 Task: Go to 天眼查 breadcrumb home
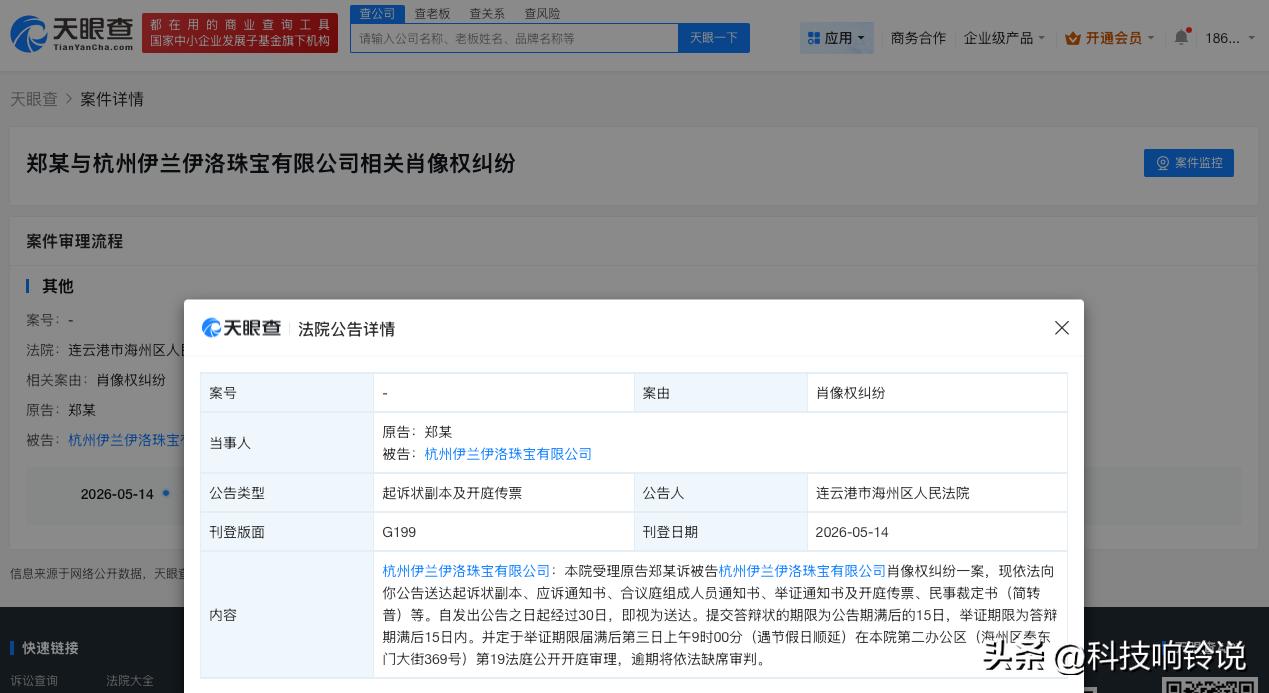(34, 99)
